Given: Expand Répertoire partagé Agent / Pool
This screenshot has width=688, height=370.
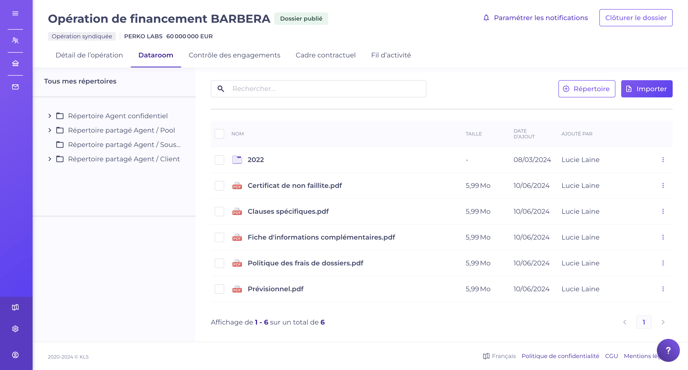Looking at the screenshot, I should [x=50, y=130].
